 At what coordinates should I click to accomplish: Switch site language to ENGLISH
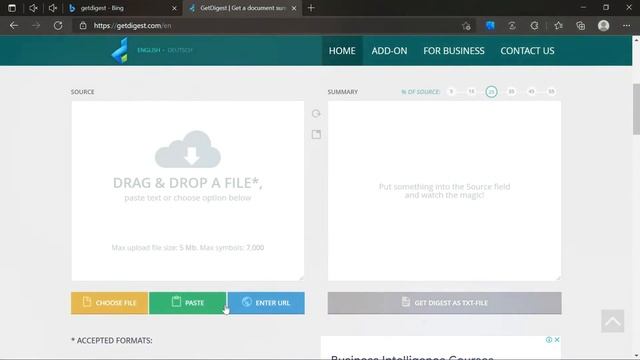(x=149, y=50)
